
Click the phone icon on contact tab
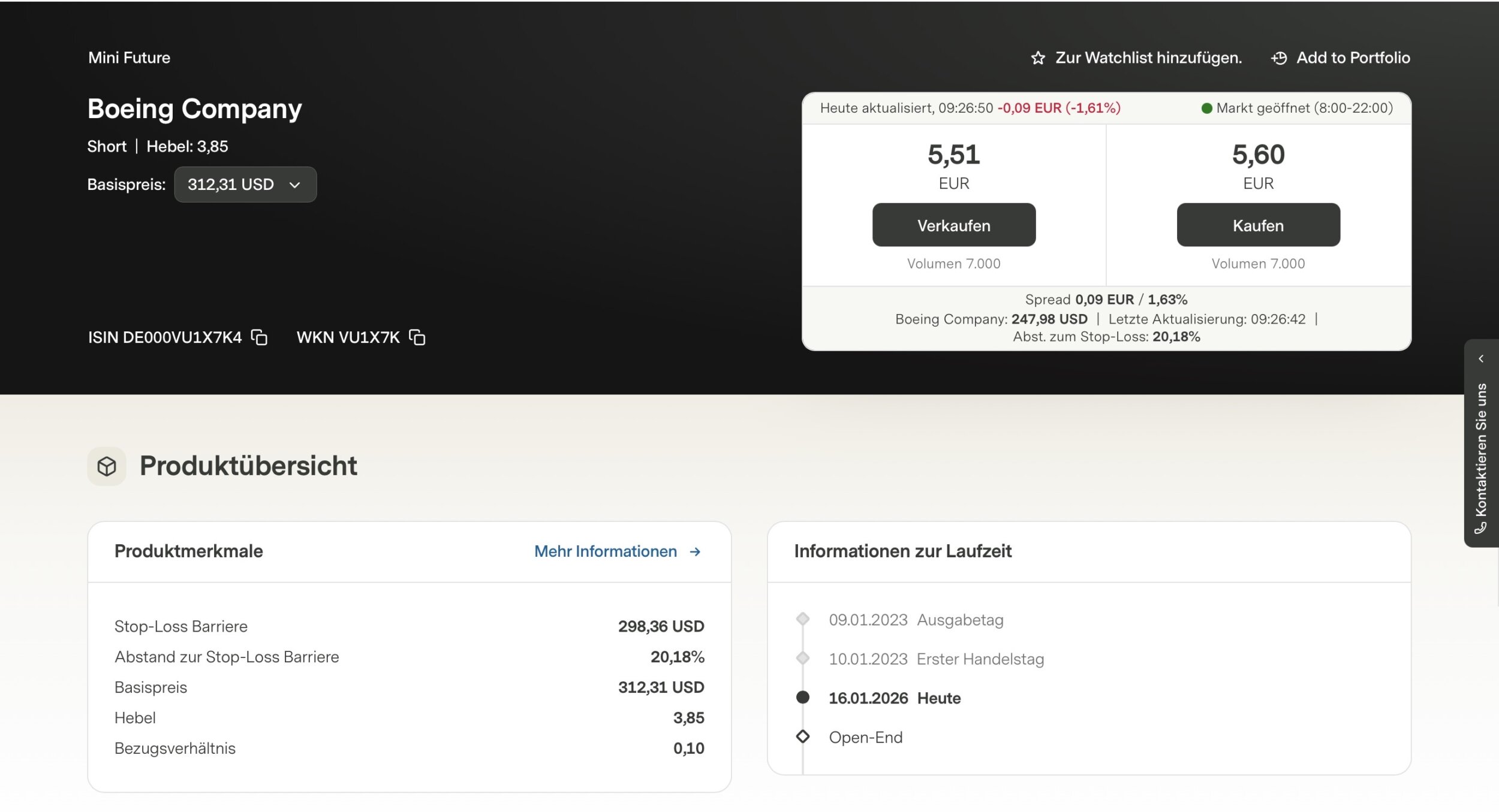1480,528
